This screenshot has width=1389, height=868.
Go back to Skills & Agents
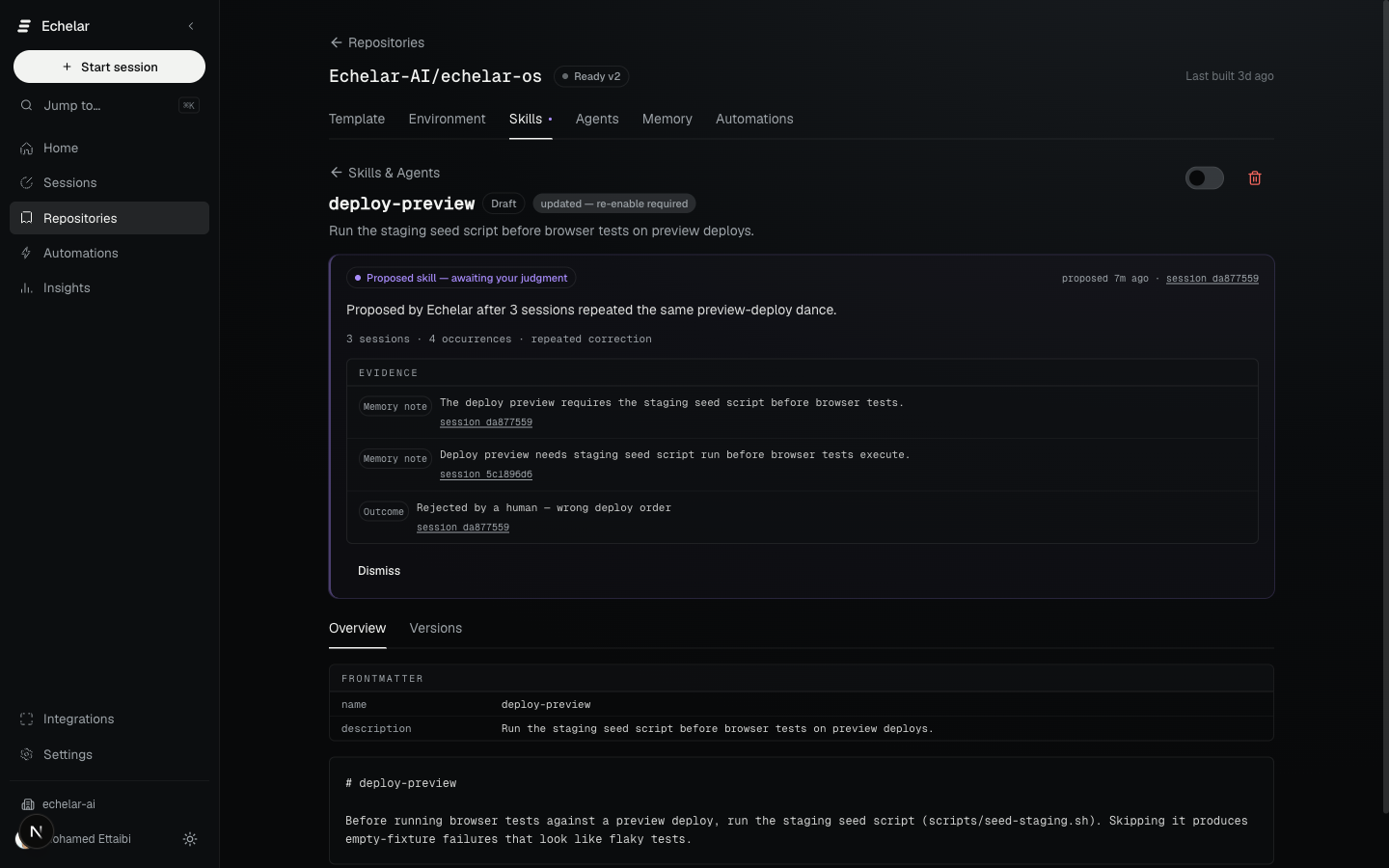tap(384, 173)
